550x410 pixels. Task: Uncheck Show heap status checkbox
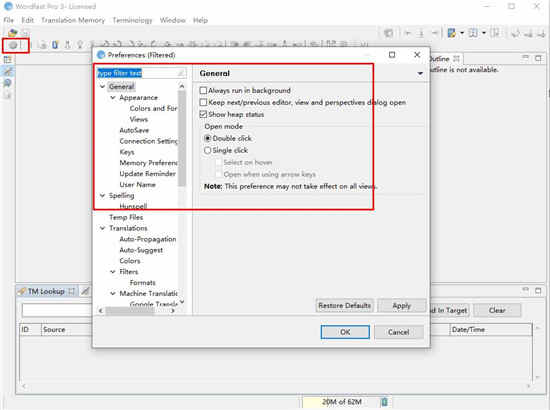coord(203,114)
